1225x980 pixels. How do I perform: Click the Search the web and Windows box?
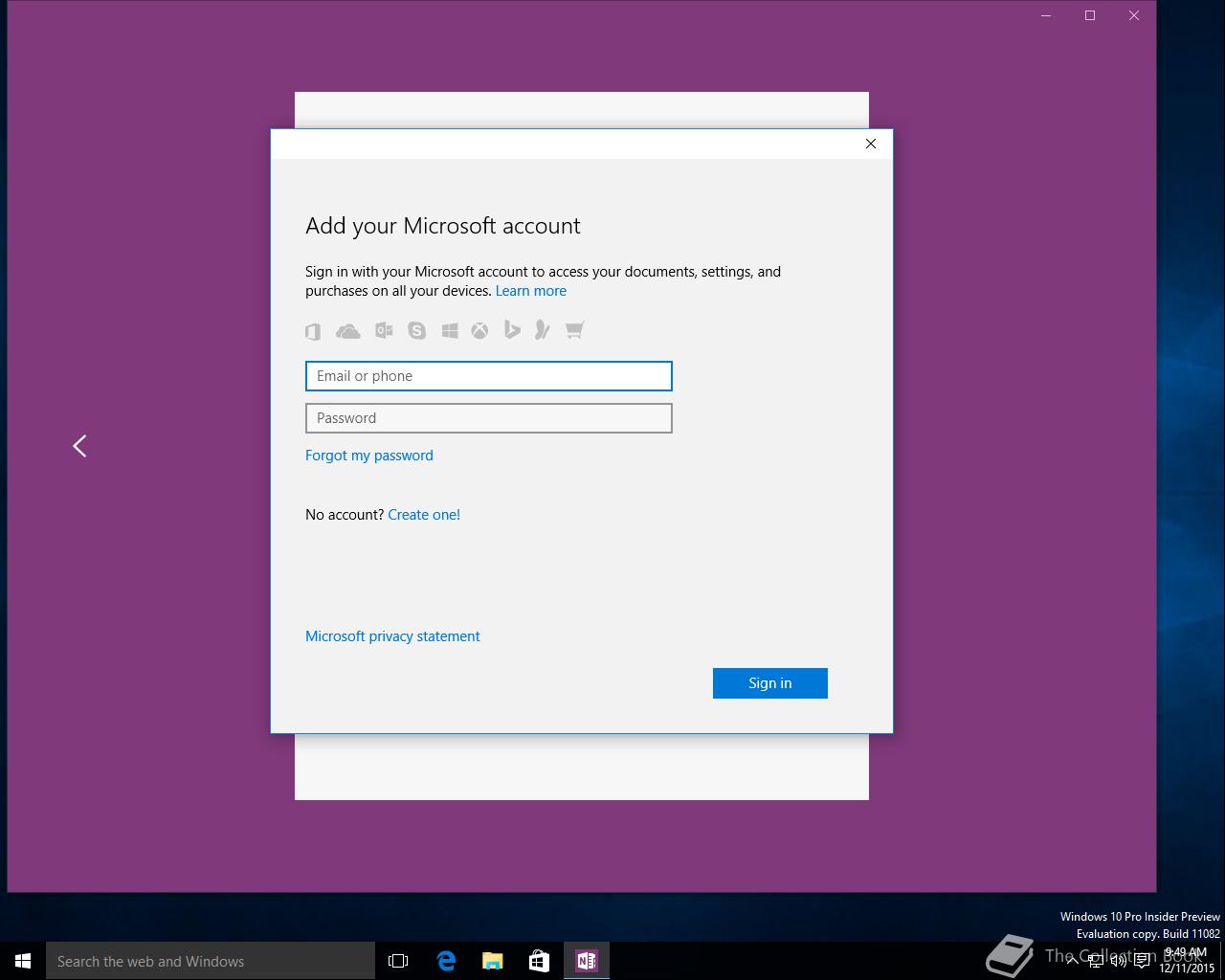(211, 961)
